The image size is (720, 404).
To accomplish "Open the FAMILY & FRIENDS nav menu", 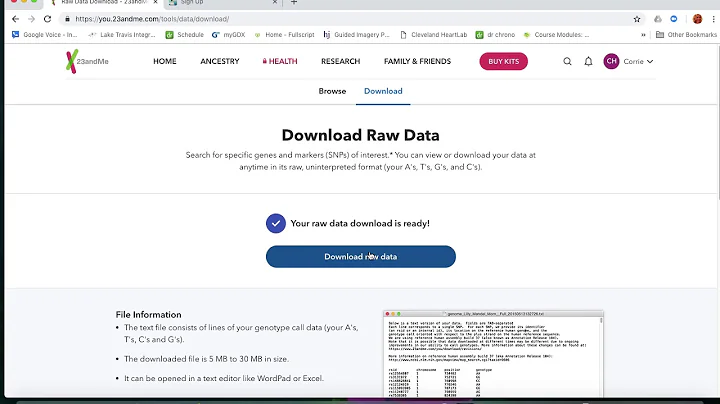I will pos(417,61).
